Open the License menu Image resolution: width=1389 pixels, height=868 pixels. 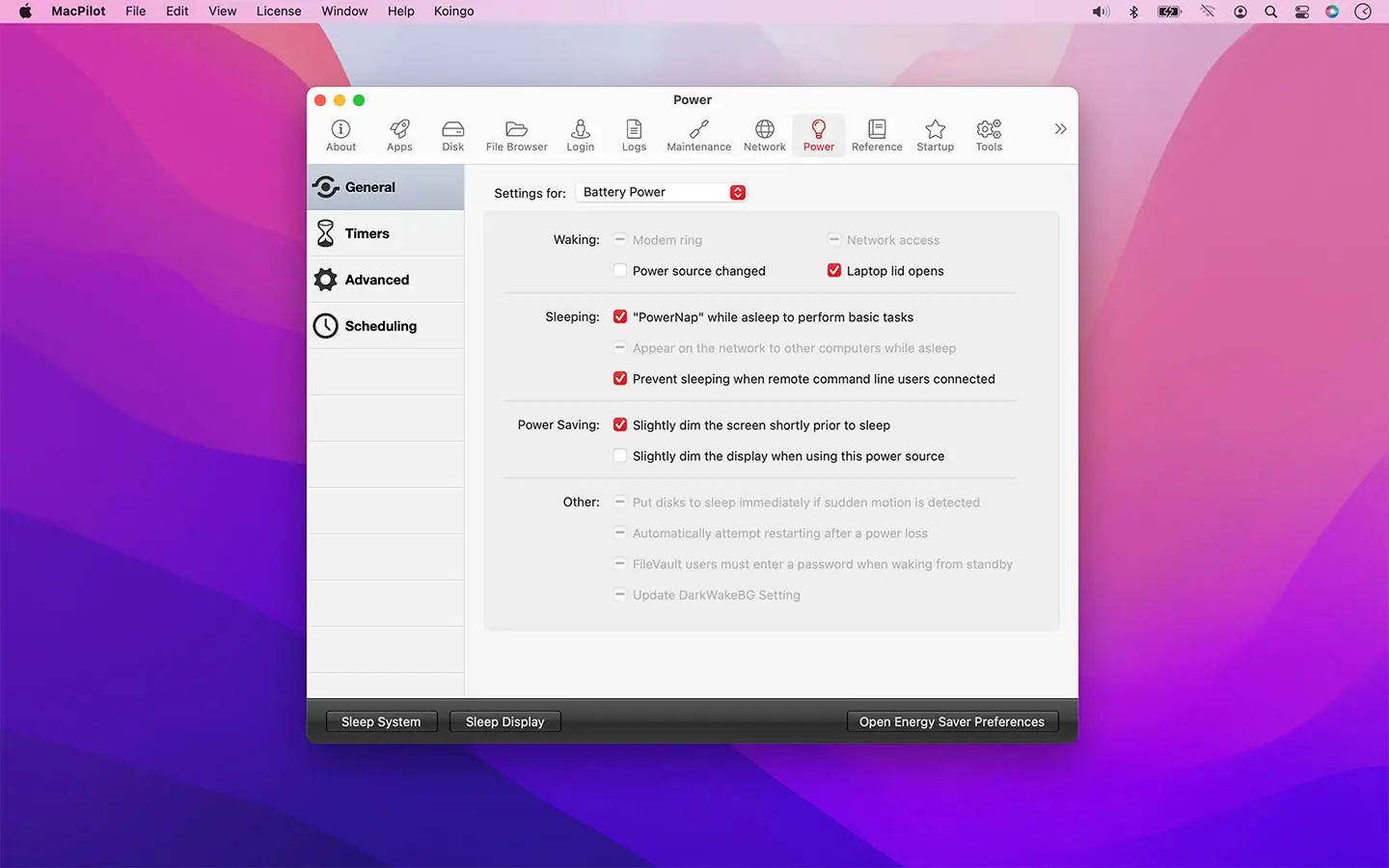pos(279,12)
